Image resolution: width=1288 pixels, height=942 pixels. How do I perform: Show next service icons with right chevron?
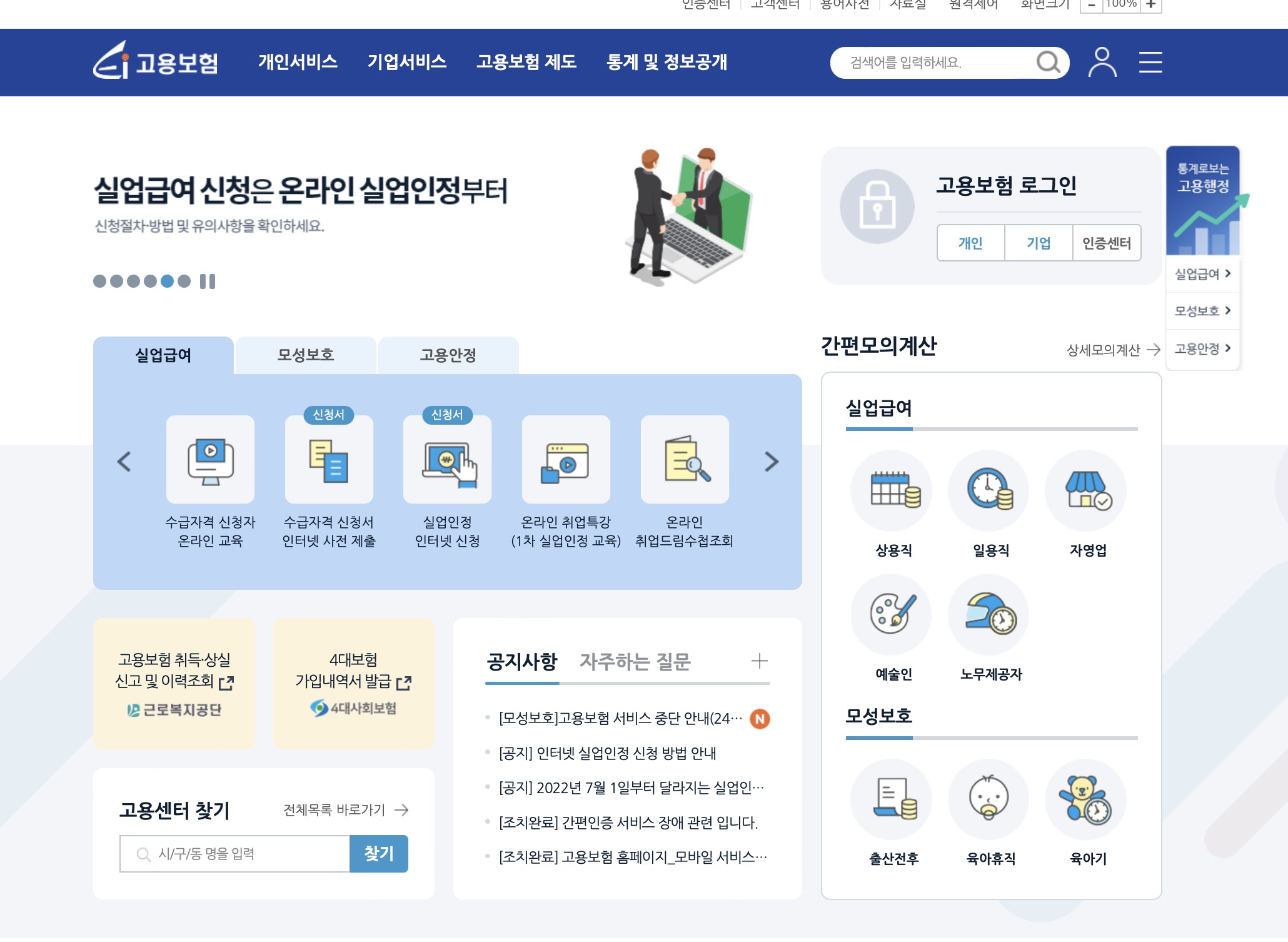772,462
